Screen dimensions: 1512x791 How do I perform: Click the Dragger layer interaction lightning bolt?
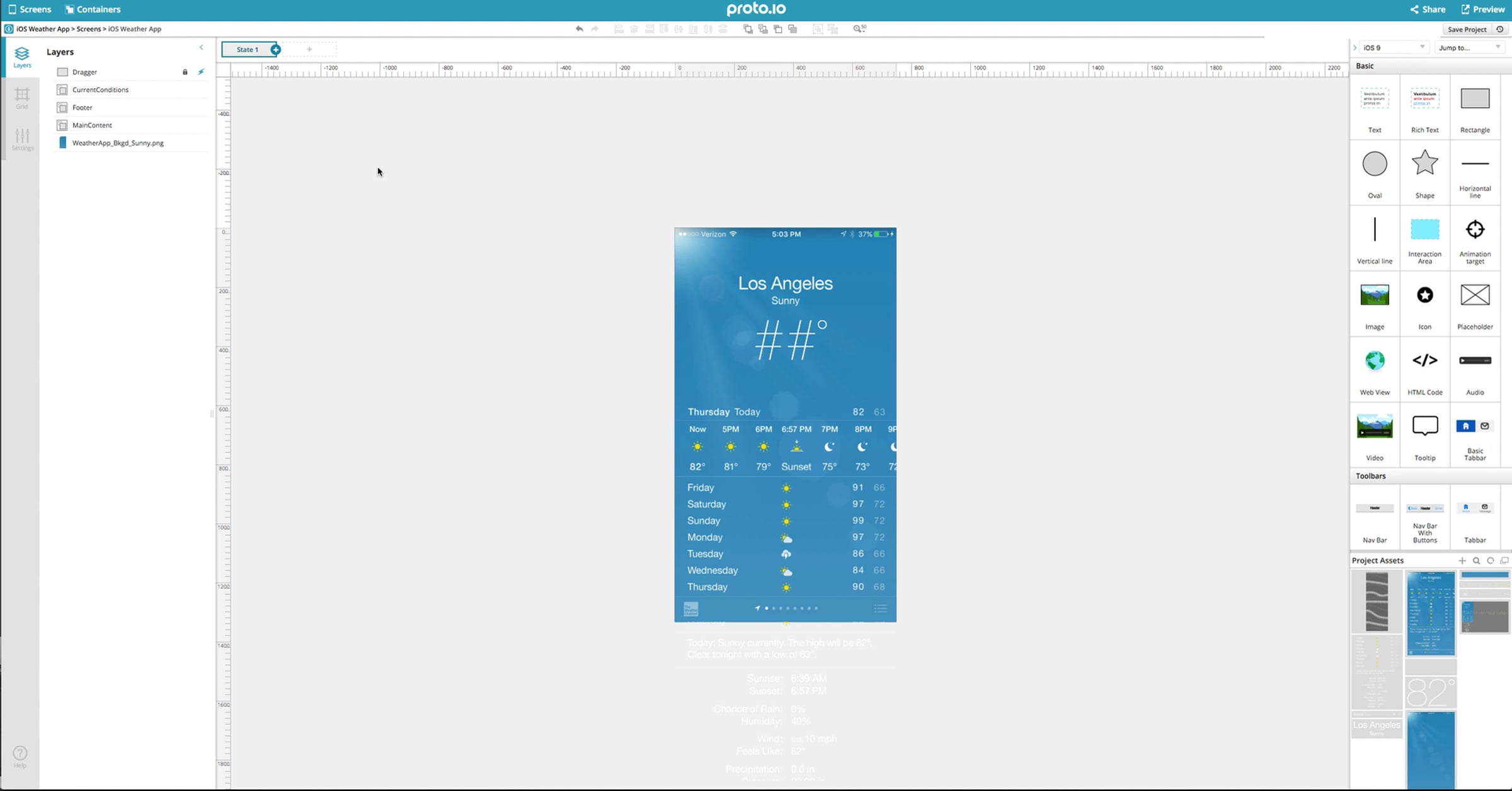click(201, 72)
